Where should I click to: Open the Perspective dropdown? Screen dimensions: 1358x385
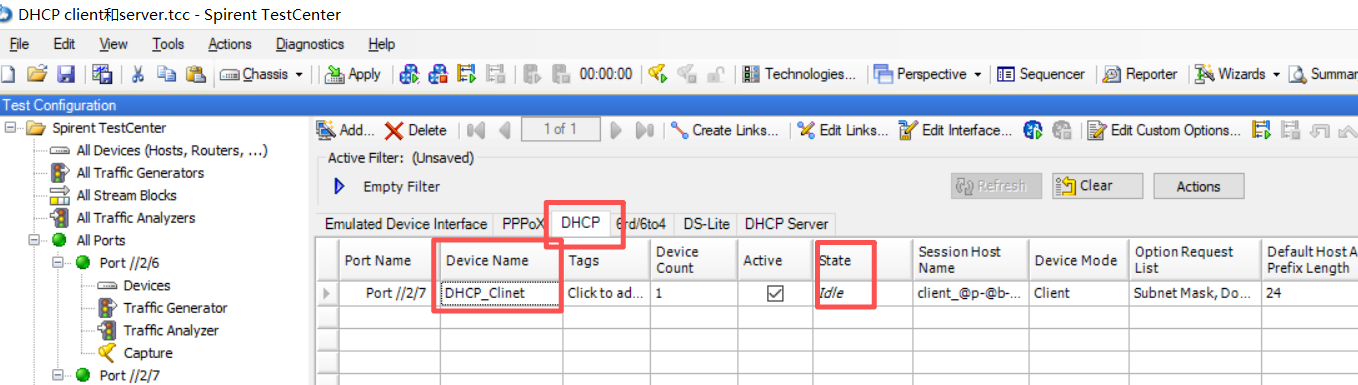[927, 74]
